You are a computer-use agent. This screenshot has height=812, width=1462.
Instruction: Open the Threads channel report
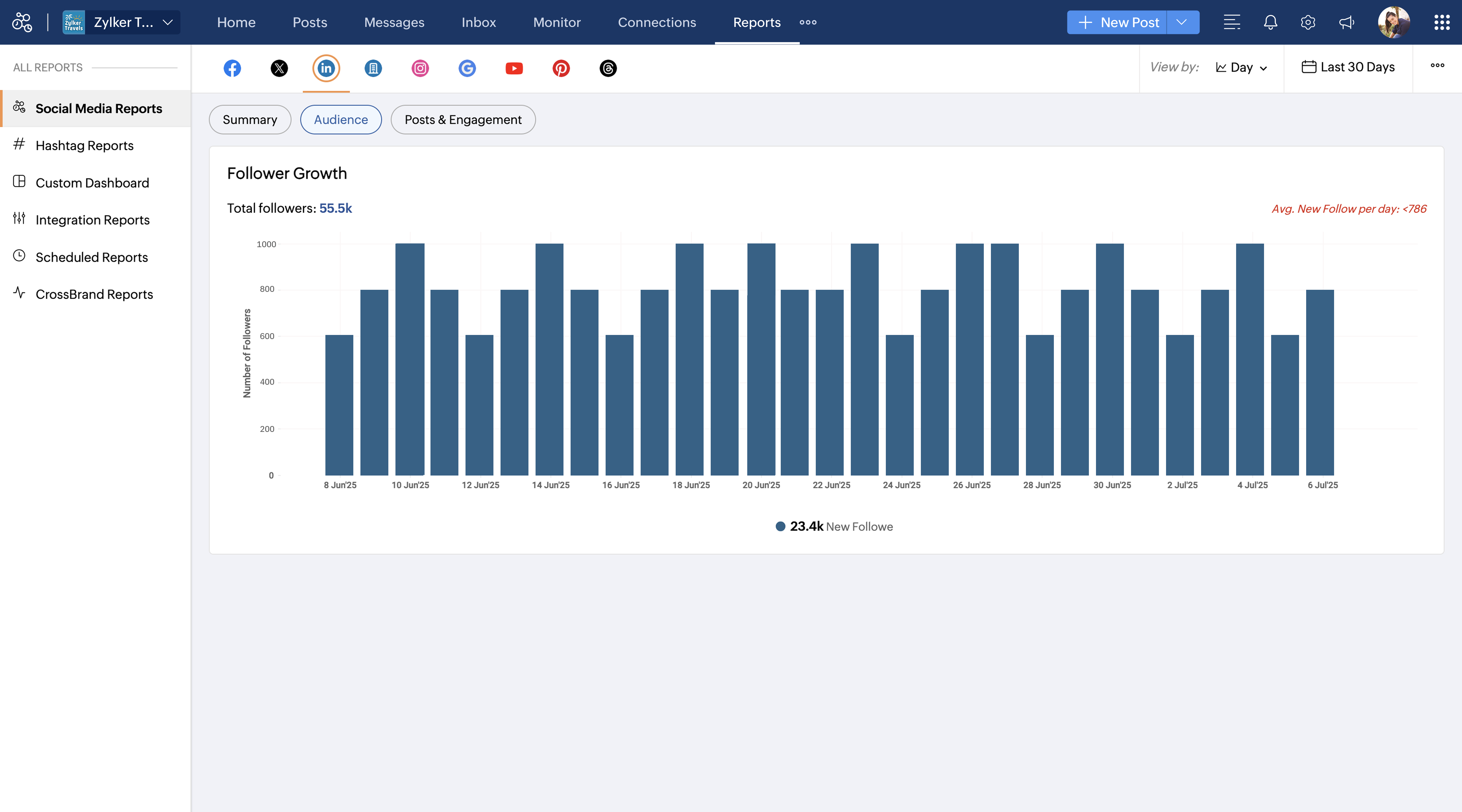[x=608, y=68]
